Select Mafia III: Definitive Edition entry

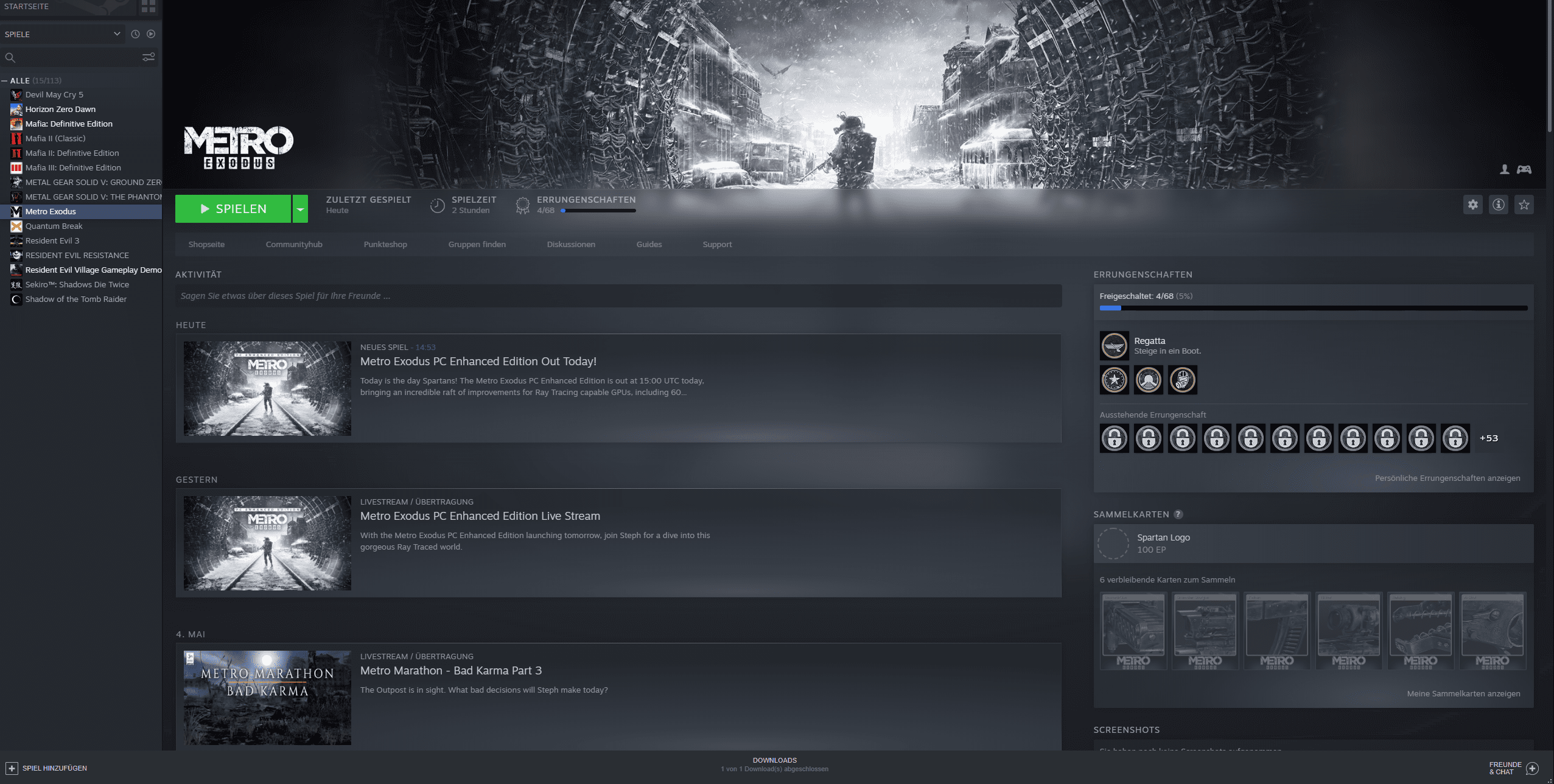pyautogui.click(x=81, y=167)
